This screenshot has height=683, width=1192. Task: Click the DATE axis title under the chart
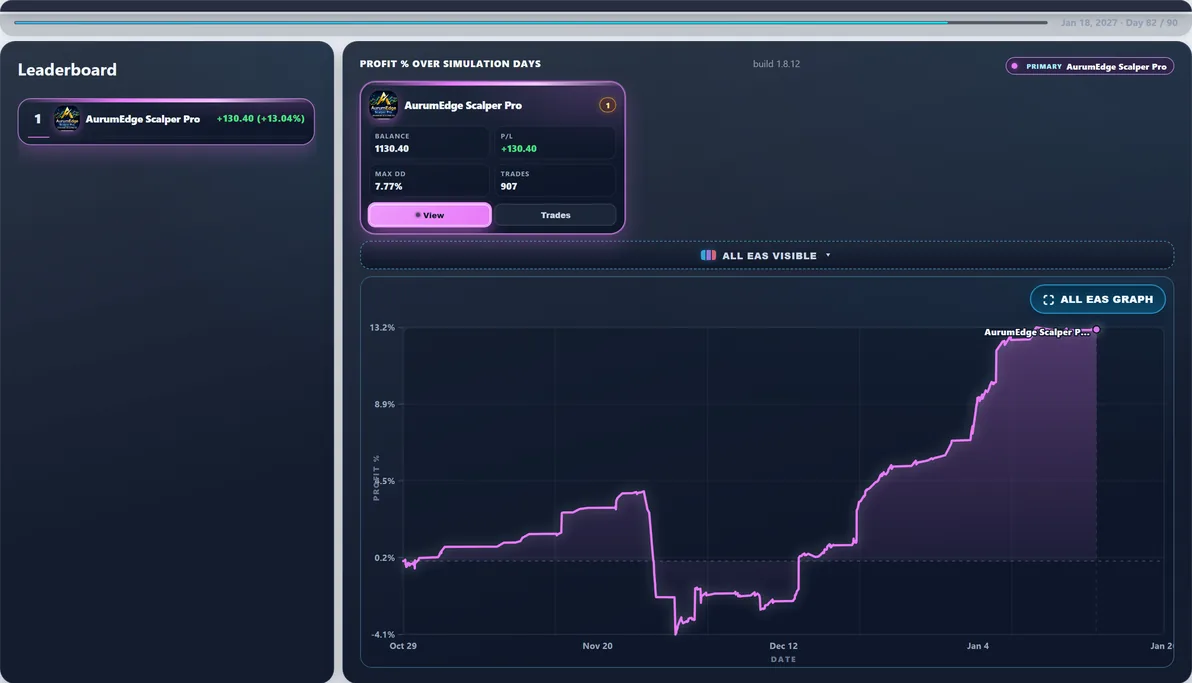tap(783, 659)
